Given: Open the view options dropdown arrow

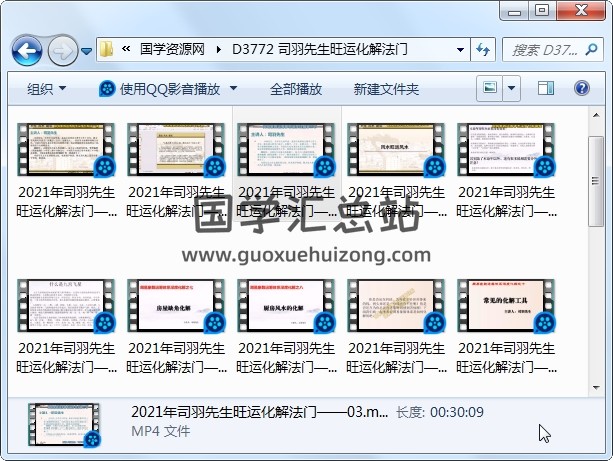Looking at the screenshot, I should pos(511,88).
